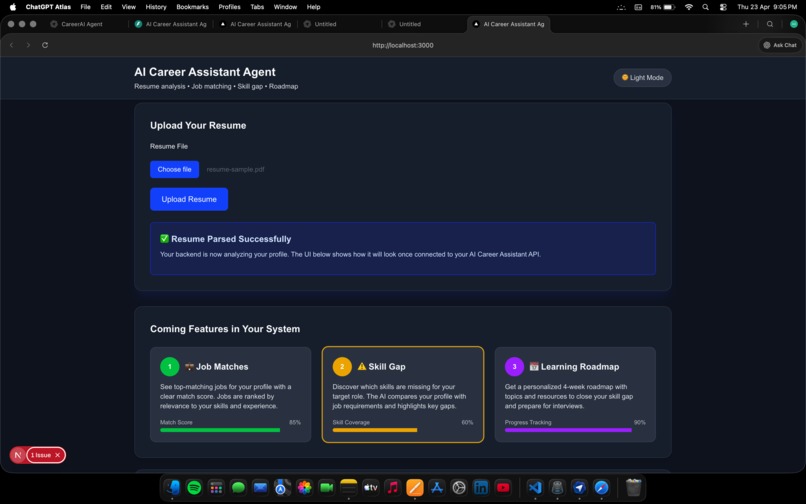Open the Ask Chat panel

780,45
